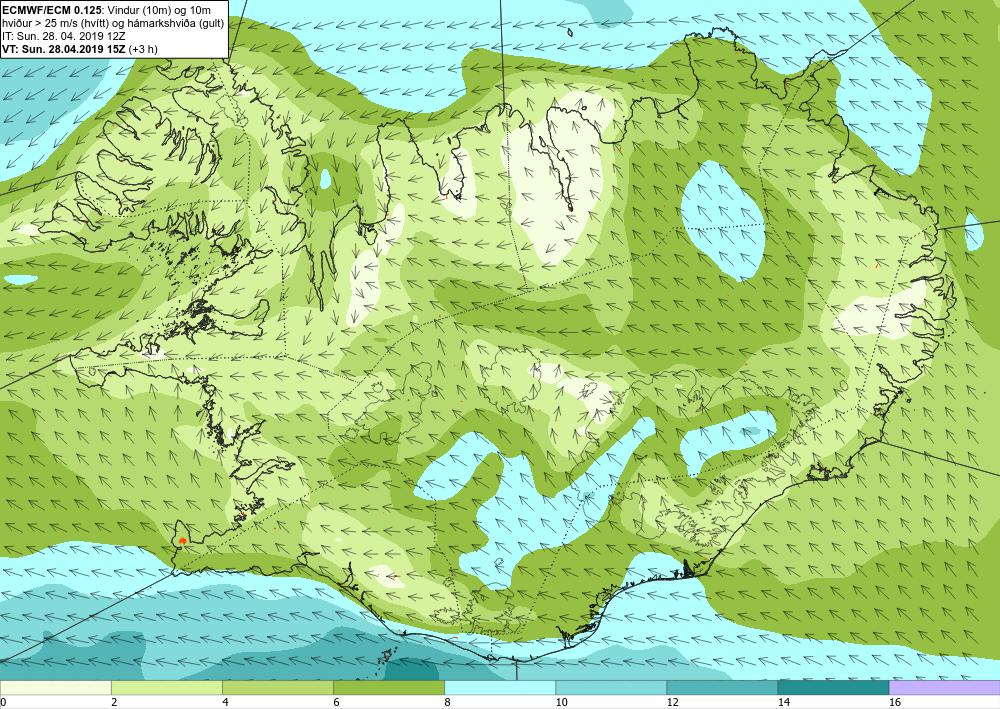
Task: Click the 0–2 m/s pale legend swatch
Action: (55, 687)
